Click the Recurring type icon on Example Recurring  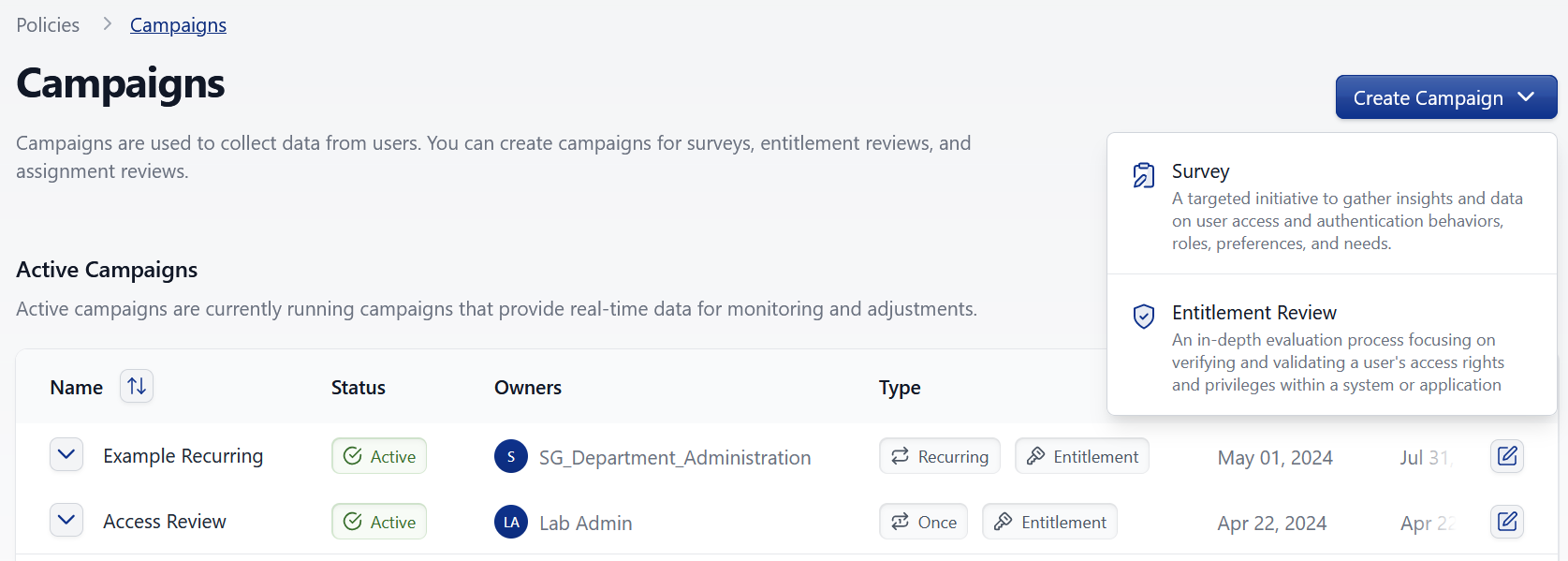pyautogui.click(x=901, y=456)
